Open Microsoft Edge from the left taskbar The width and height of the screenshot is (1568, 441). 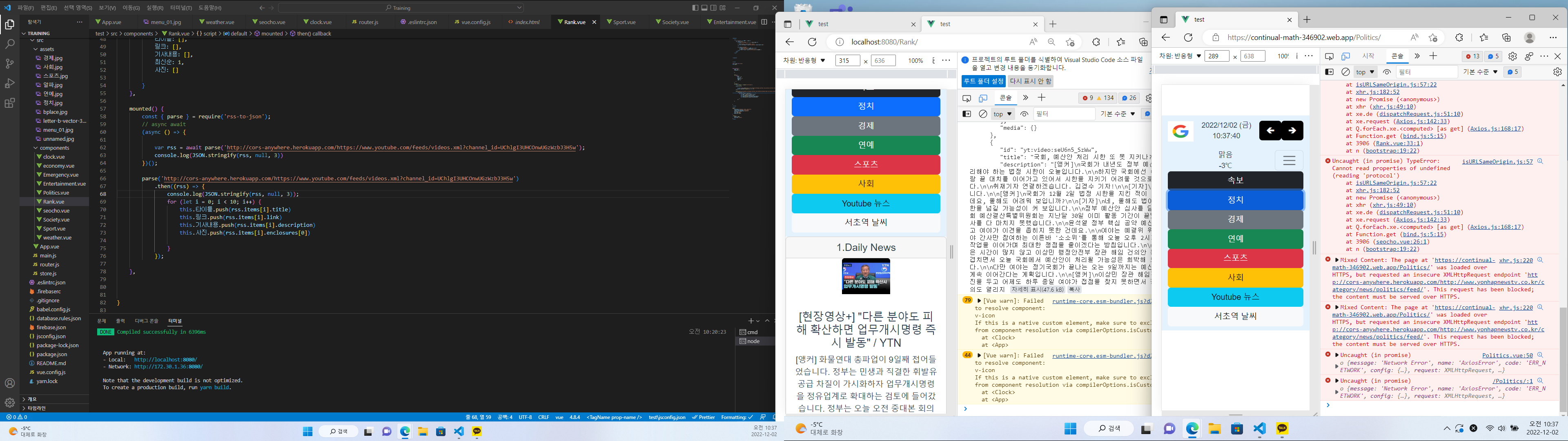pyautogui.click(x=405, y=431)
